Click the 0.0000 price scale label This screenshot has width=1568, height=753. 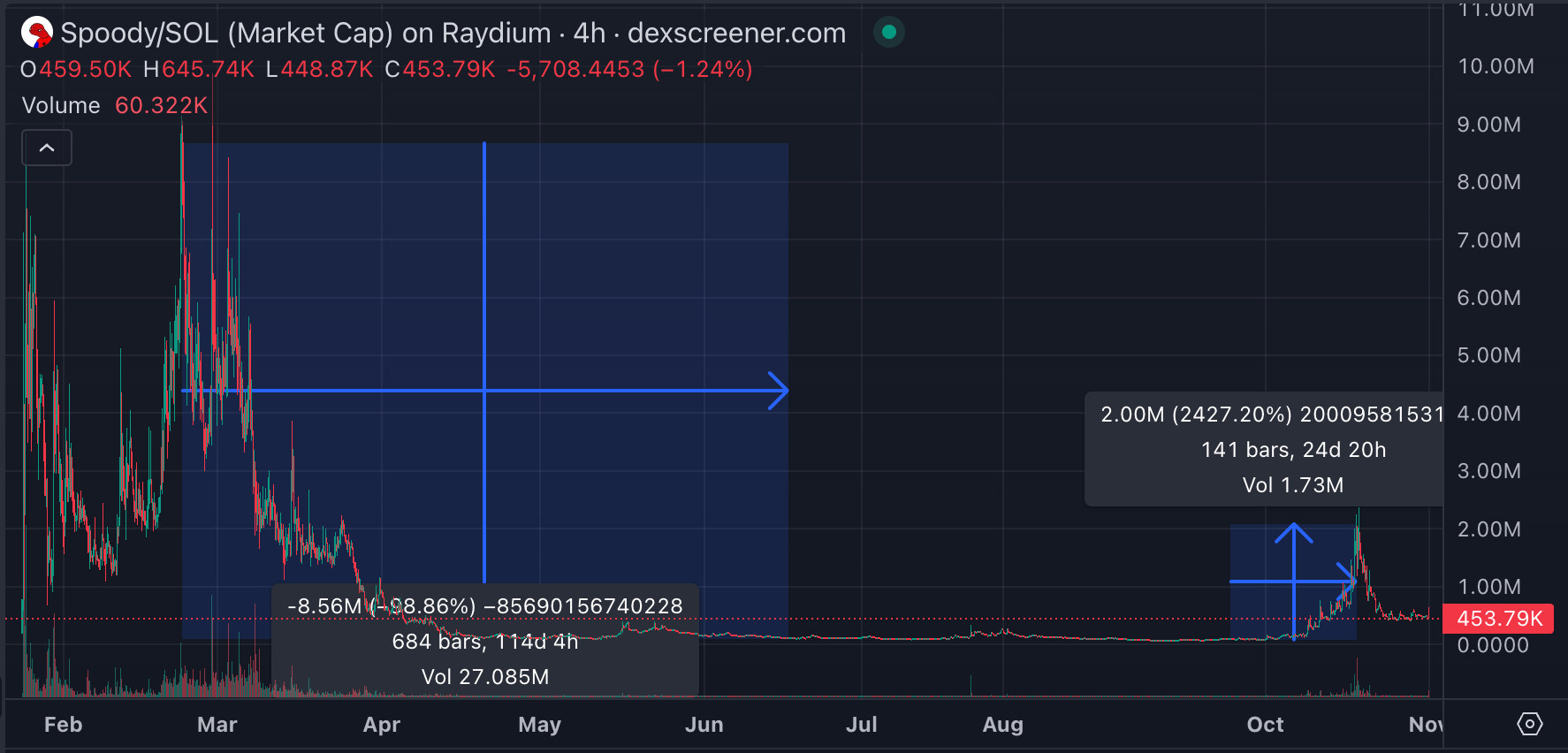pos(1493,645)
